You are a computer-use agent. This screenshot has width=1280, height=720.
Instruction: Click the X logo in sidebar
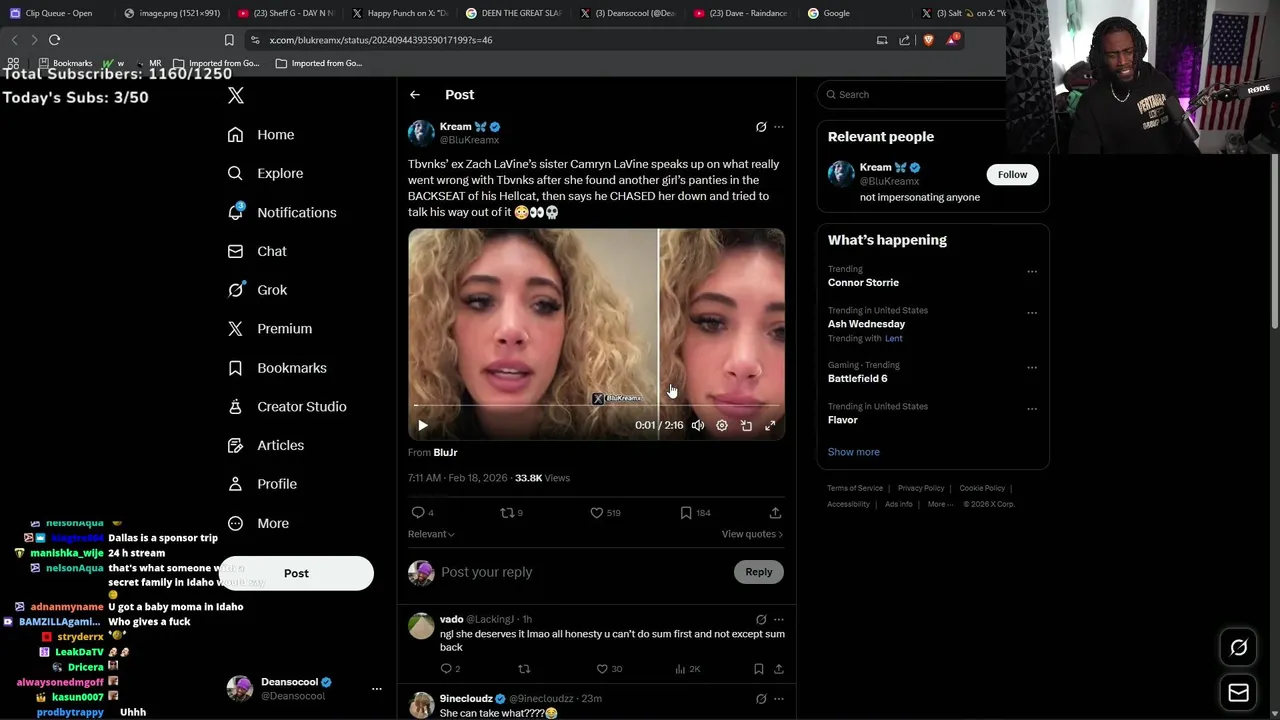point(236,96)
